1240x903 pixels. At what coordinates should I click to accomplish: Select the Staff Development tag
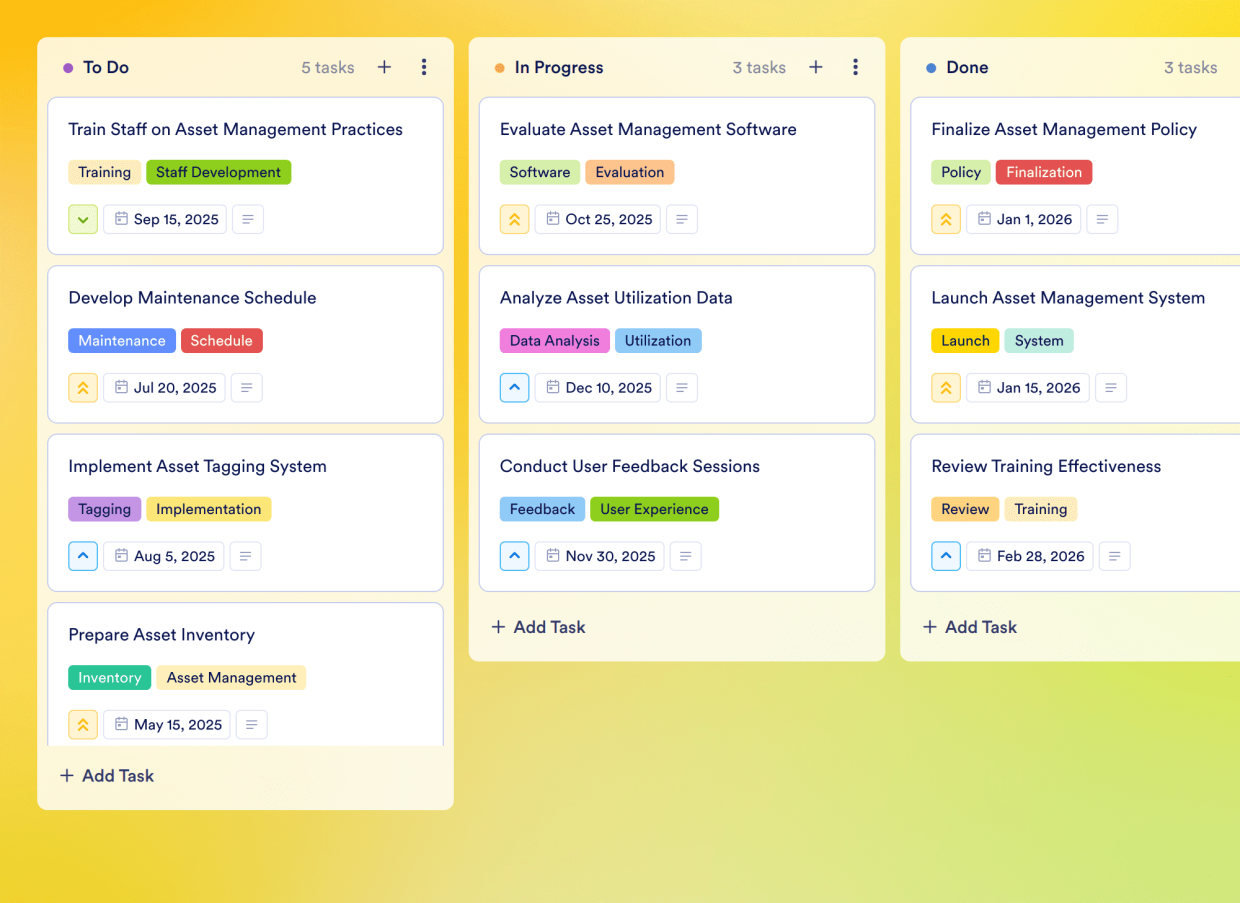(x=218, y=172)
